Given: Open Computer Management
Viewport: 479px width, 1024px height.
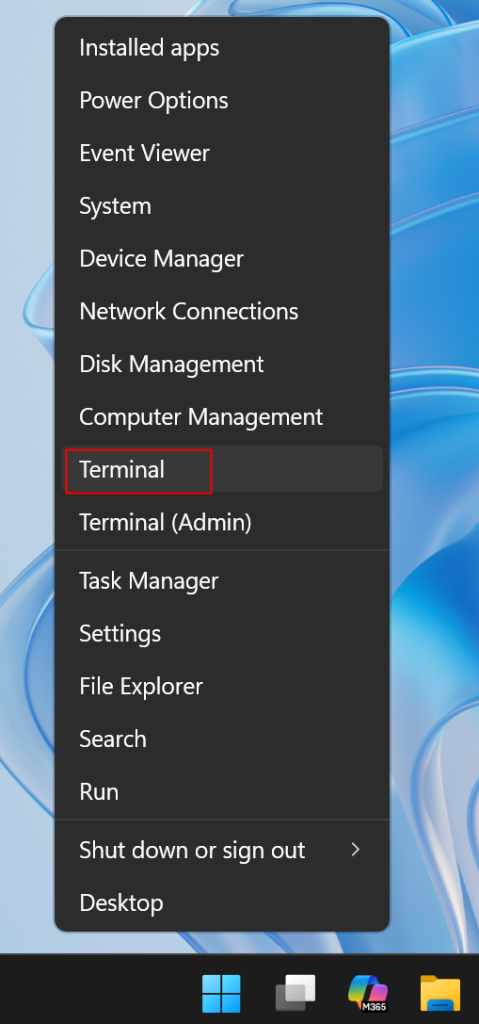Looking at the screenshot, I should [x=222, y=417].
